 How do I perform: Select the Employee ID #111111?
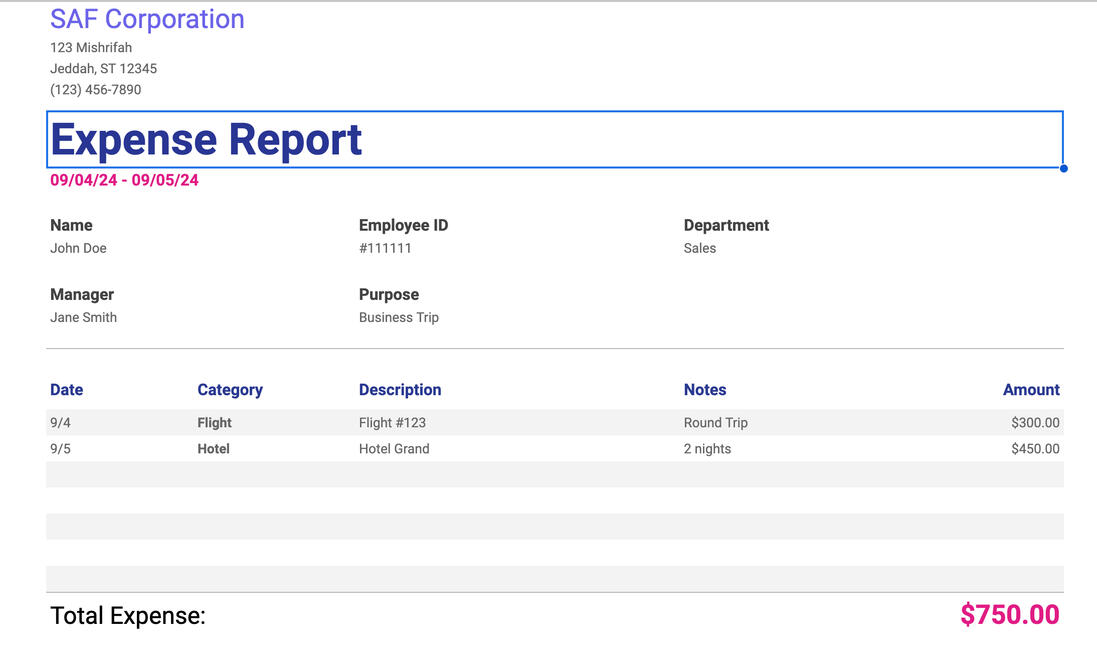click(386, 248)
